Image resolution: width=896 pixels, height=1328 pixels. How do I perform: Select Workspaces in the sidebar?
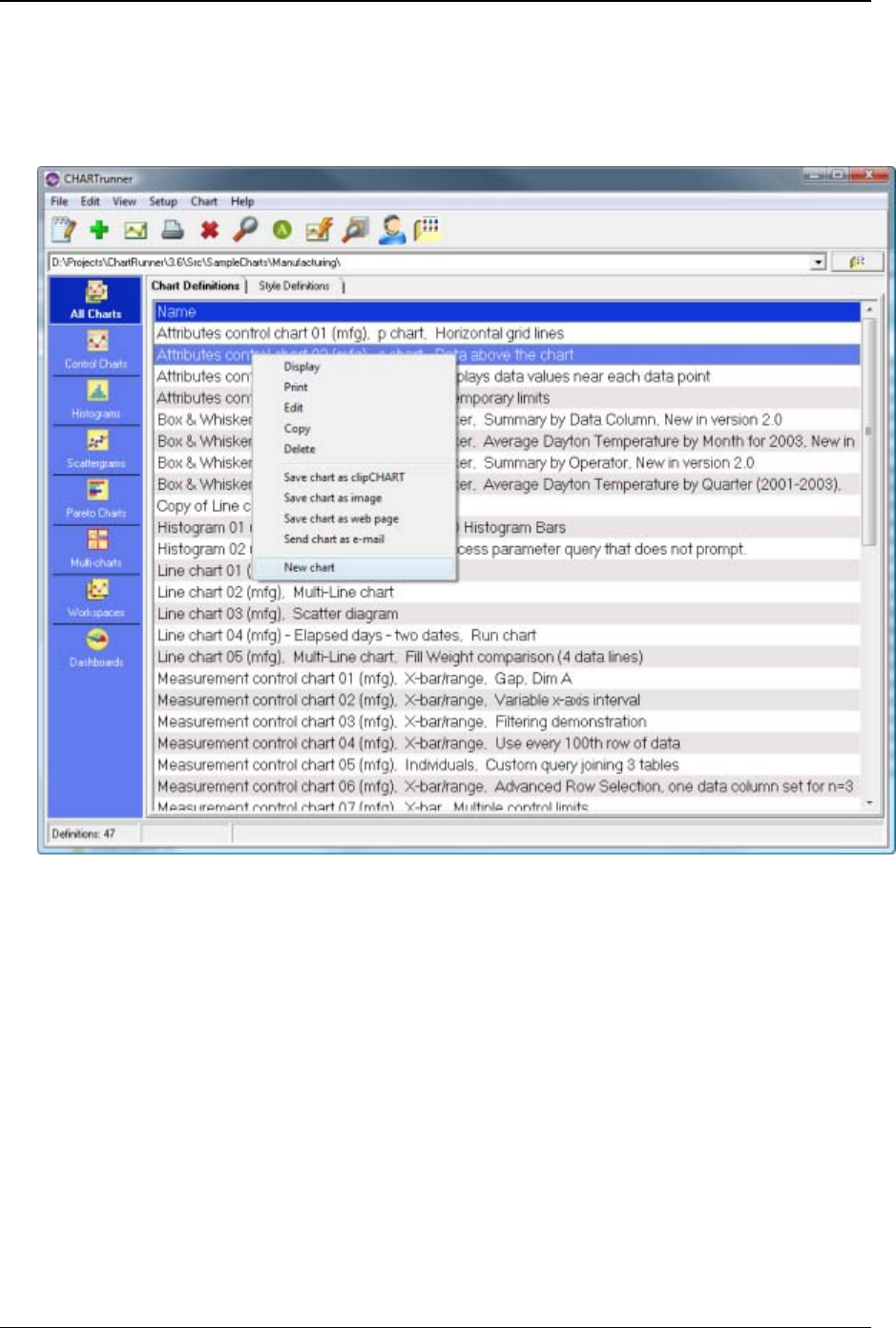95,599
